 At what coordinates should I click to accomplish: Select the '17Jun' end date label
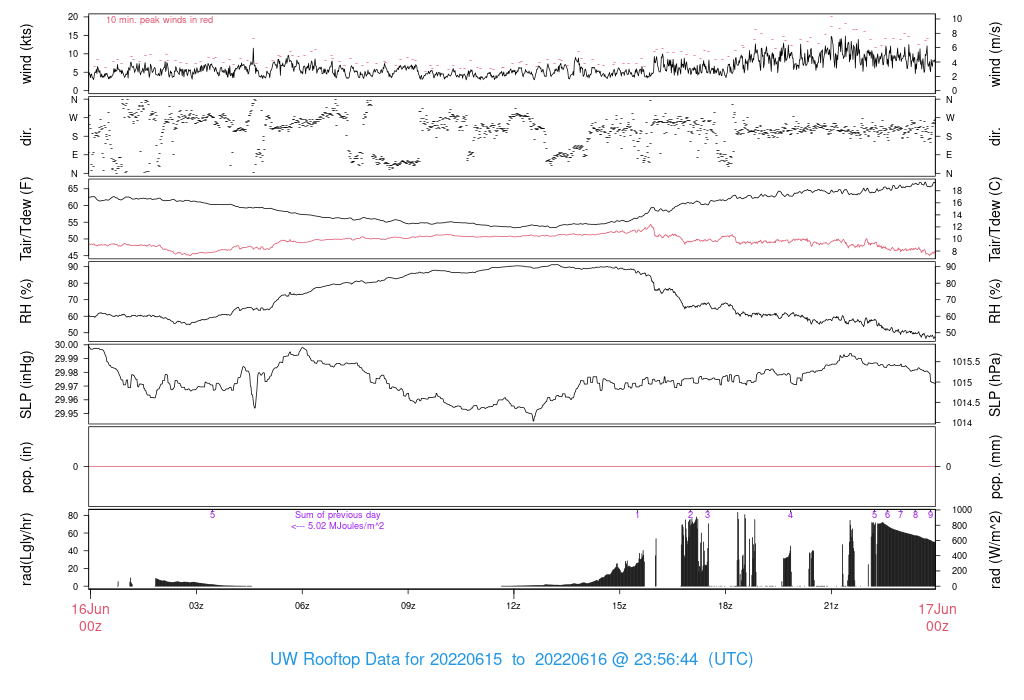937,609
